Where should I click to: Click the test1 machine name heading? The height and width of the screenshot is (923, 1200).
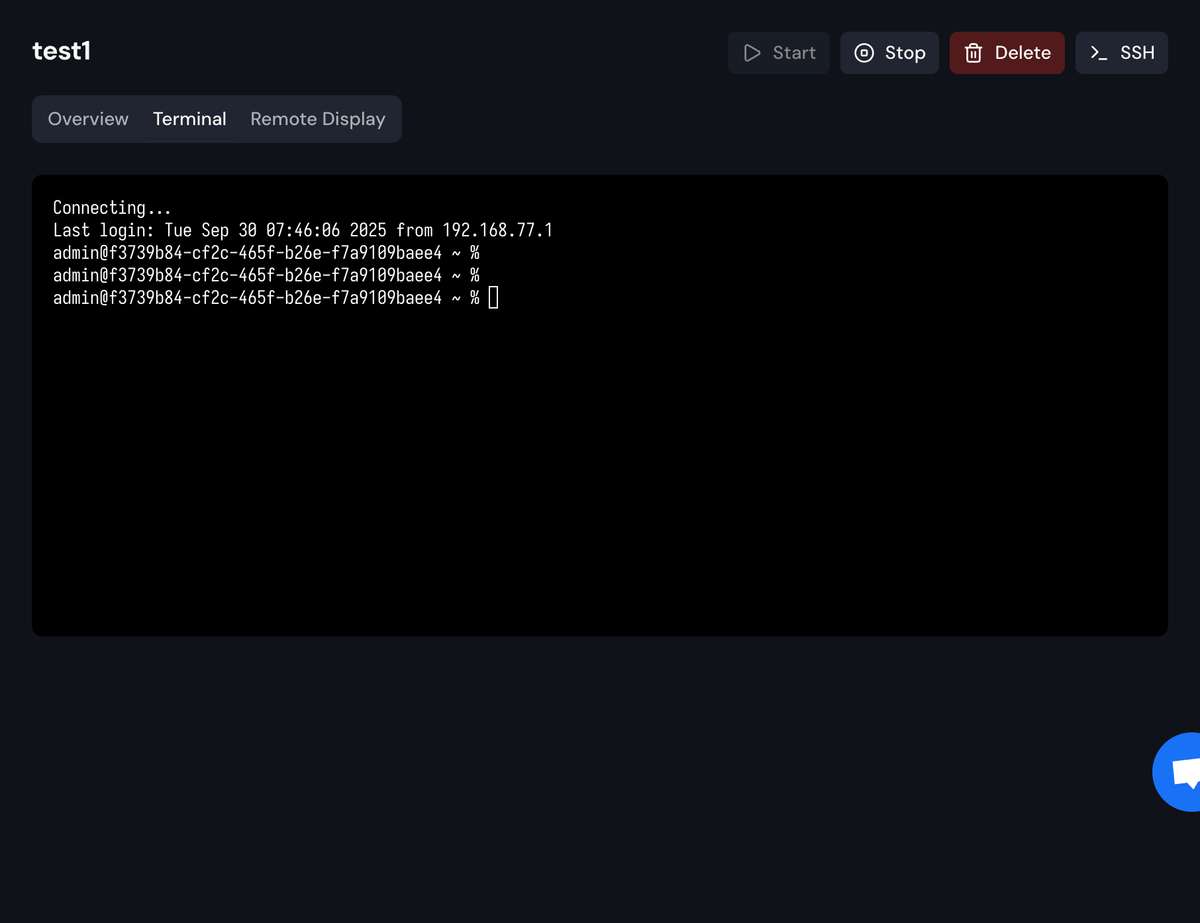pos(61,51)
